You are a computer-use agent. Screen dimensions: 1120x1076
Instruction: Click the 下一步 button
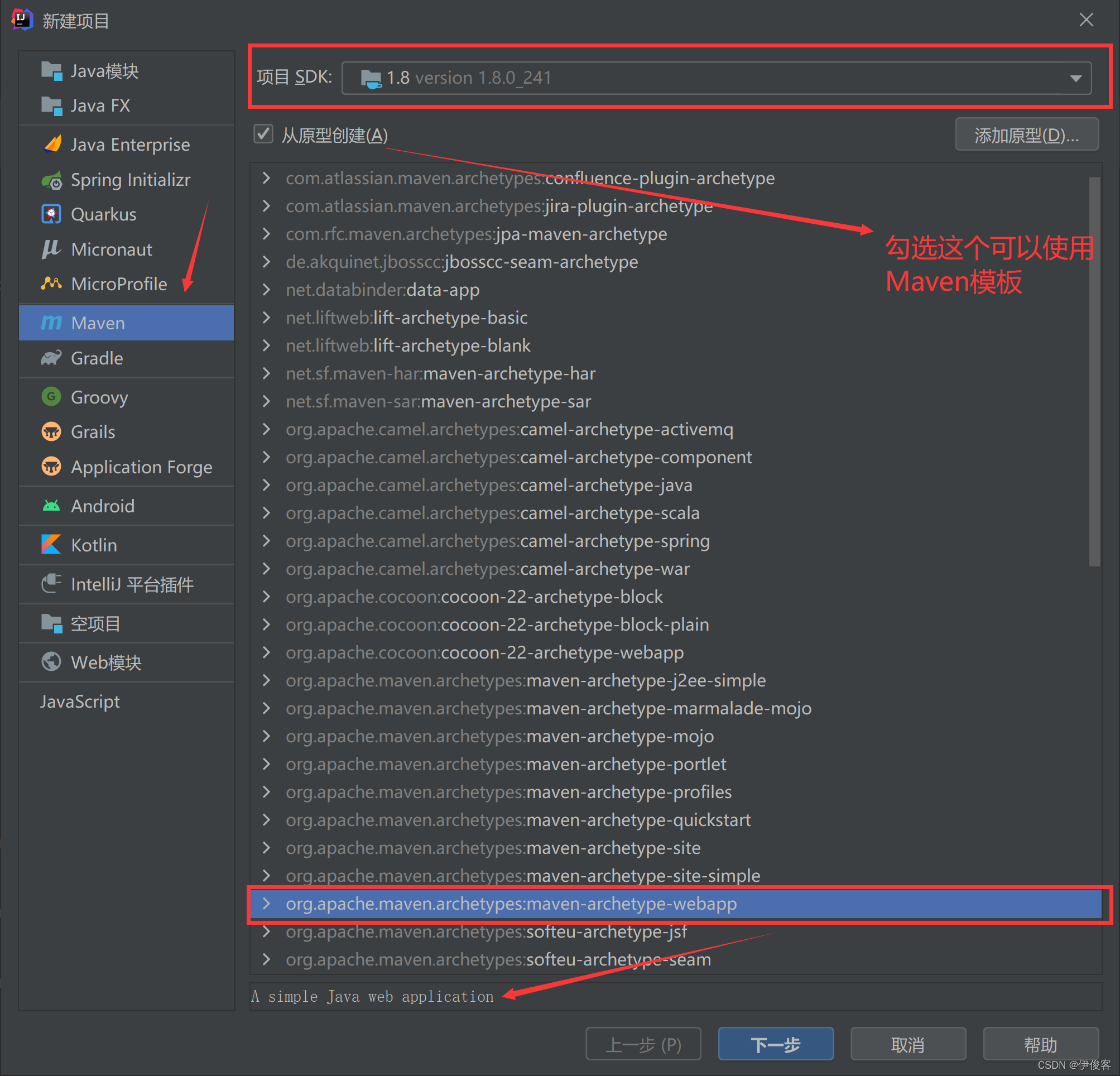[776, 1044]
